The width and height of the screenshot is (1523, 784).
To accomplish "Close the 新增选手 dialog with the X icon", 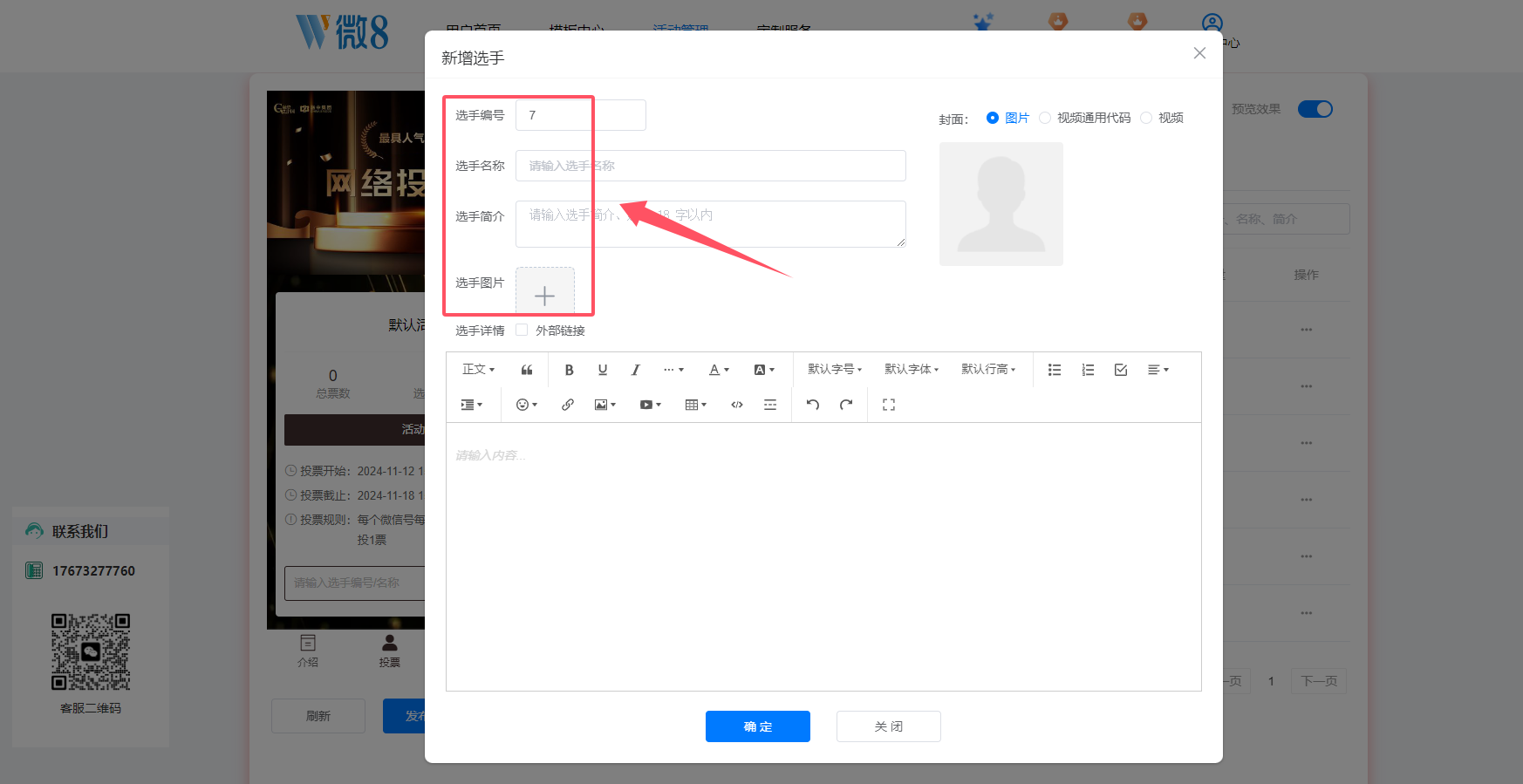I will [x=1199, y=53].
